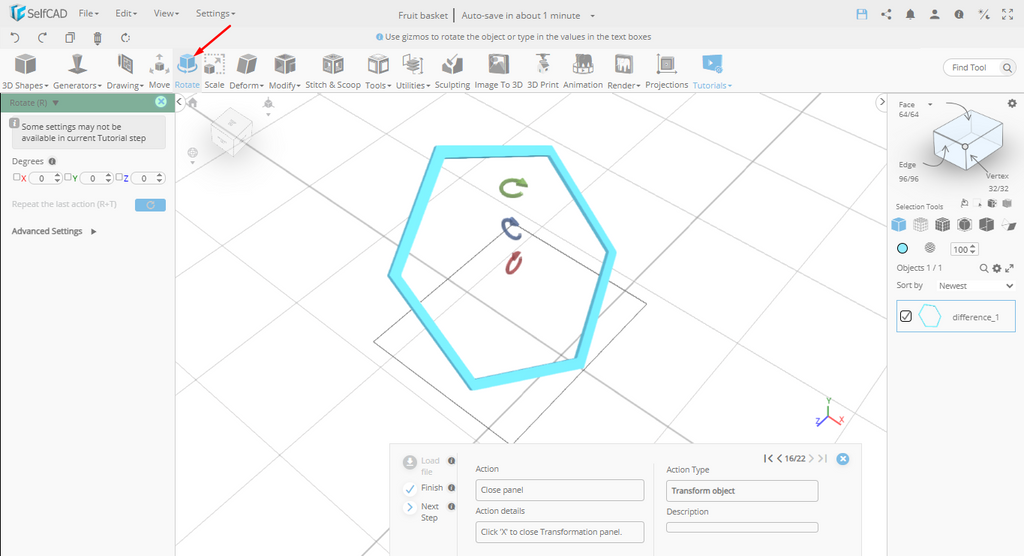The width and height of the screenshot is (1024, 556).
Task: Select the Scale tool
Action: tap(214, 71)
